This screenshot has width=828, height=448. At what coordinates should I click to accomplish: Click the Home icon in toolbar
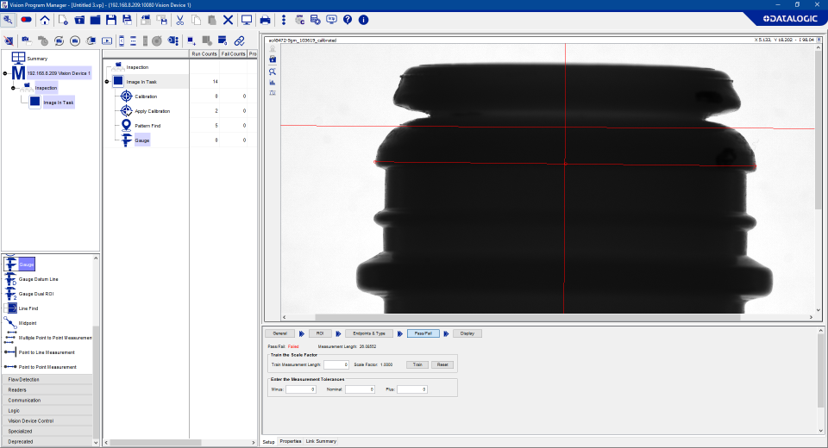pyautogui.click(x=44, y=20)
